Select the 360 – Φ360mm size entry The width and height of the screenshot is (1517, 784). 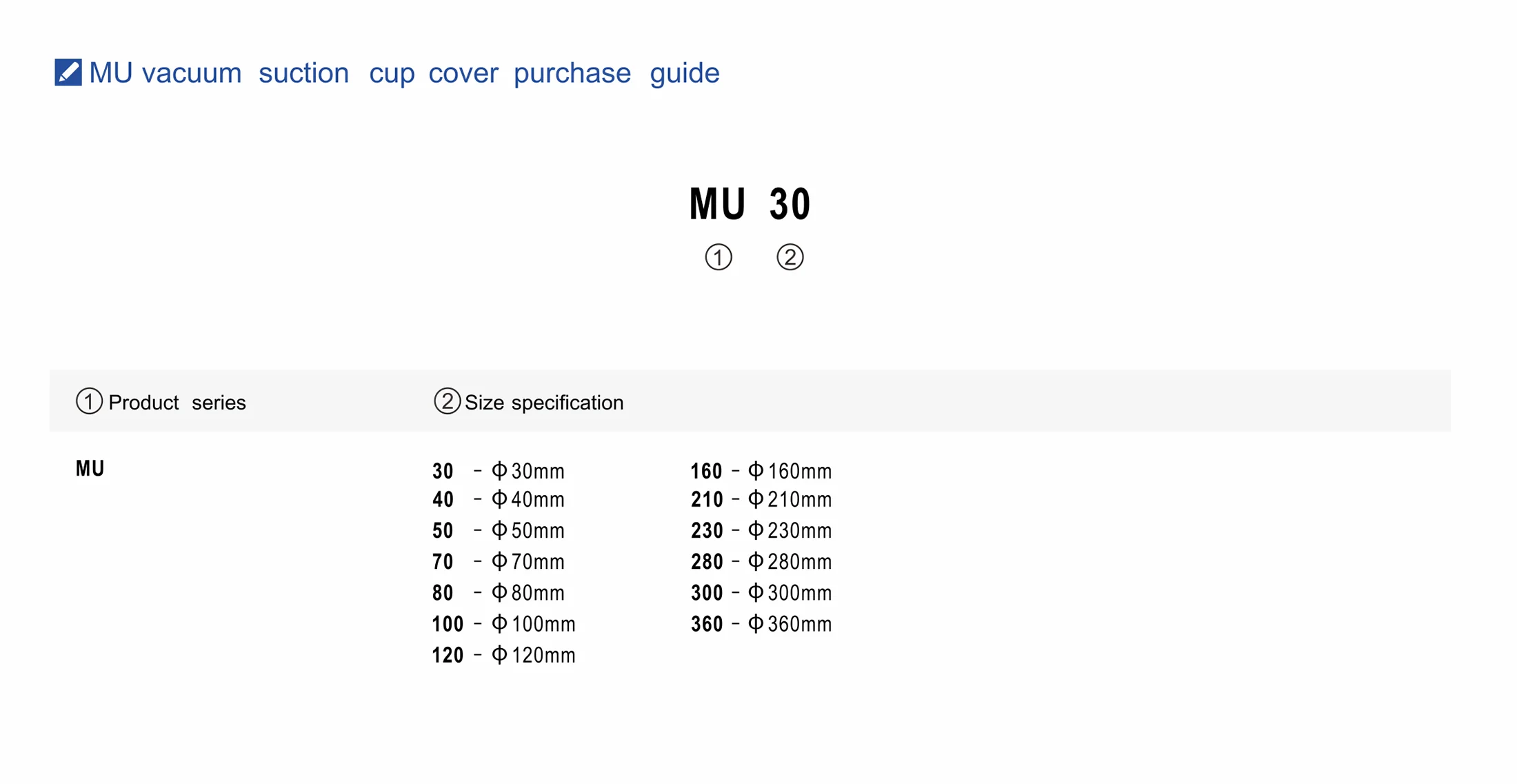coord(761,624)
